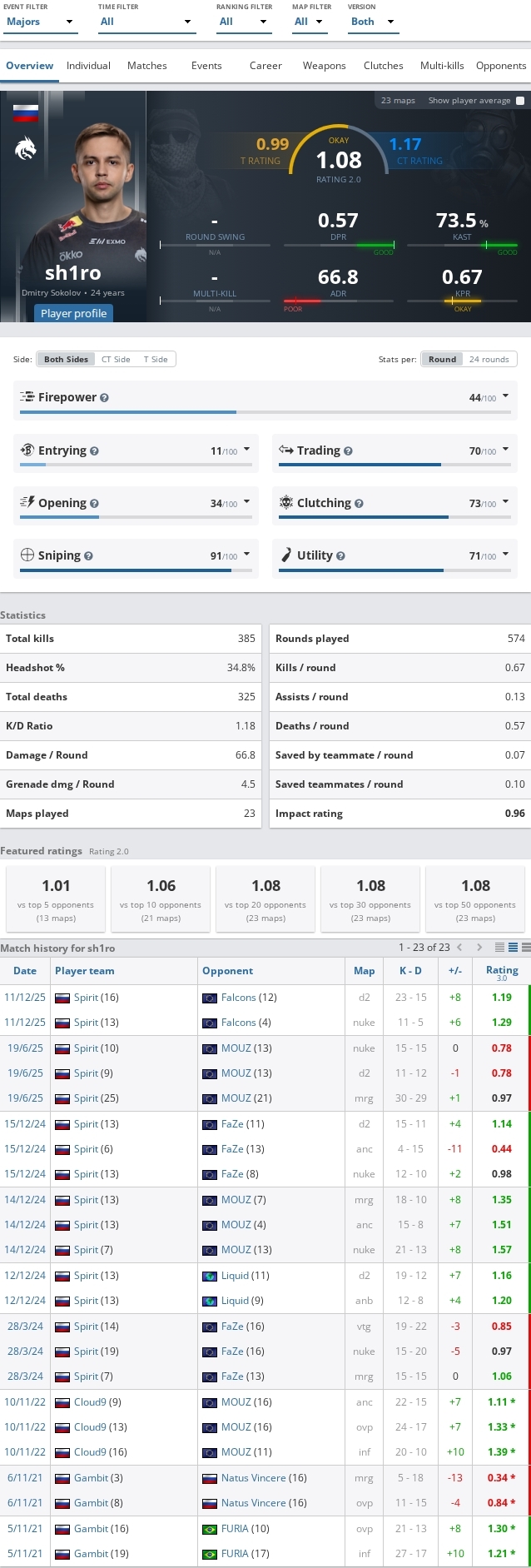Click the Sniping crosshair icon
The width and height of the screenshot is (531, 1568).
(x=27, y=555)
